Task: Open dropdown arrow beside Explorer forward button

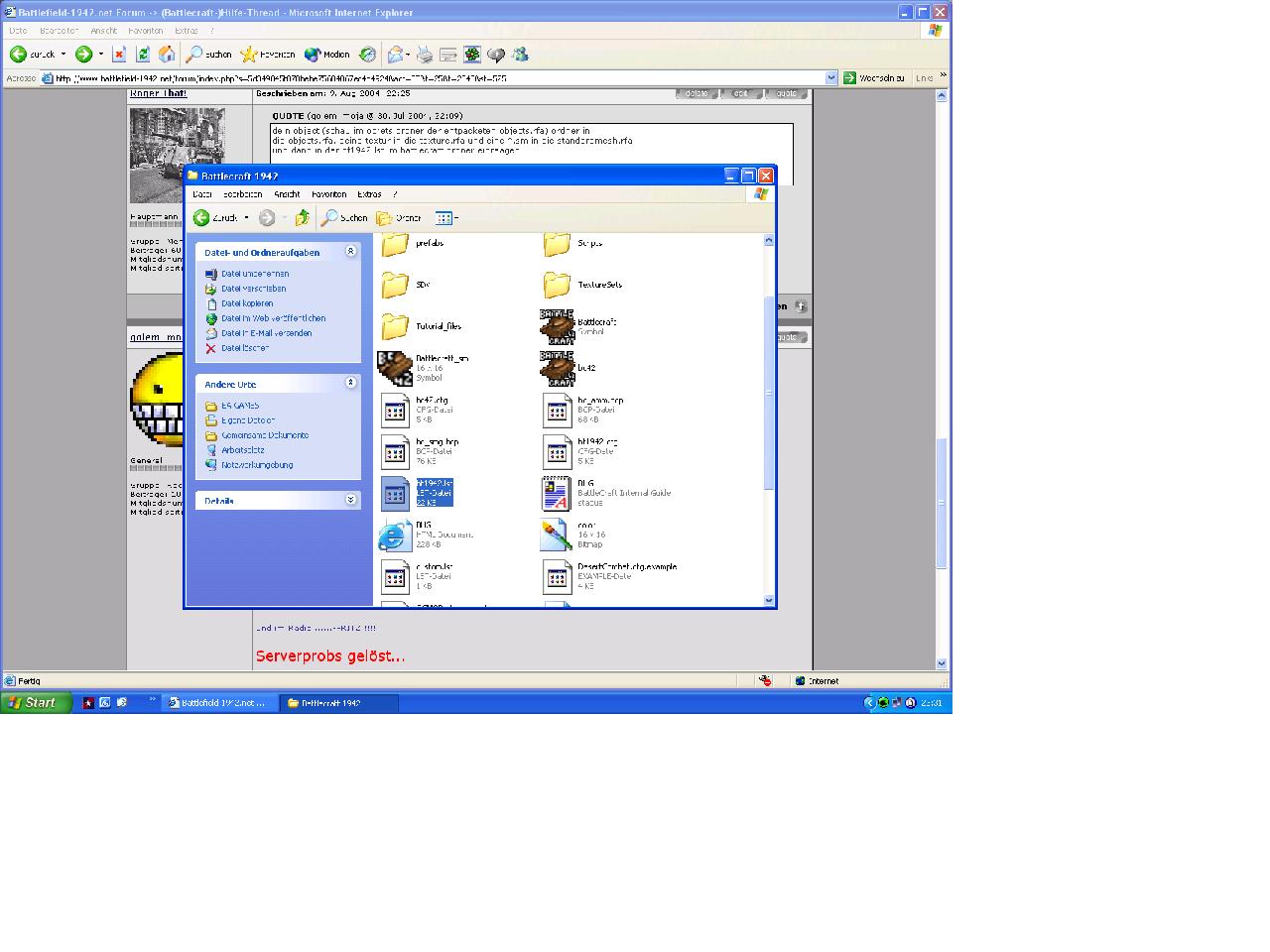Action: pyautogui.click(x=284, y=218)
